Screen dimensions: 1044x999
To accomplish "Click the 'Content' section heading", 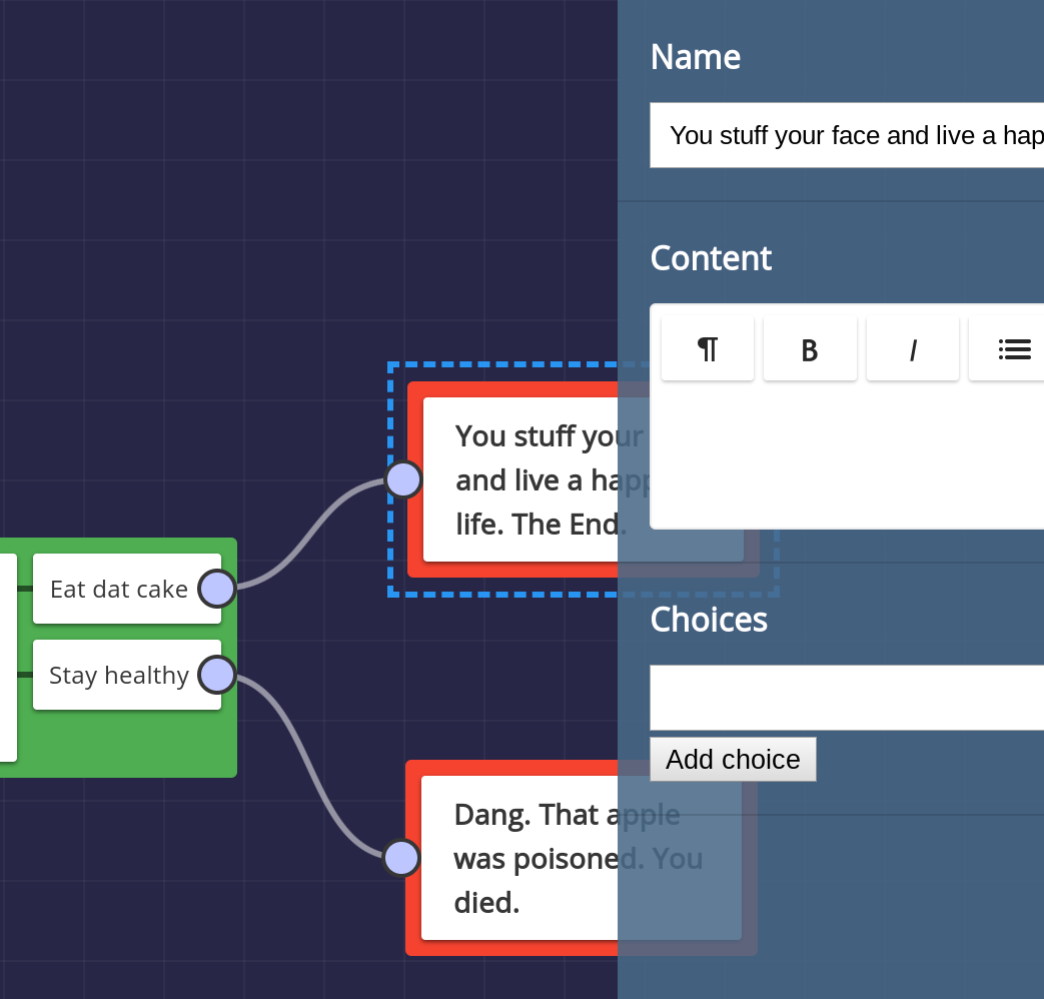I will tap(711, 258).
